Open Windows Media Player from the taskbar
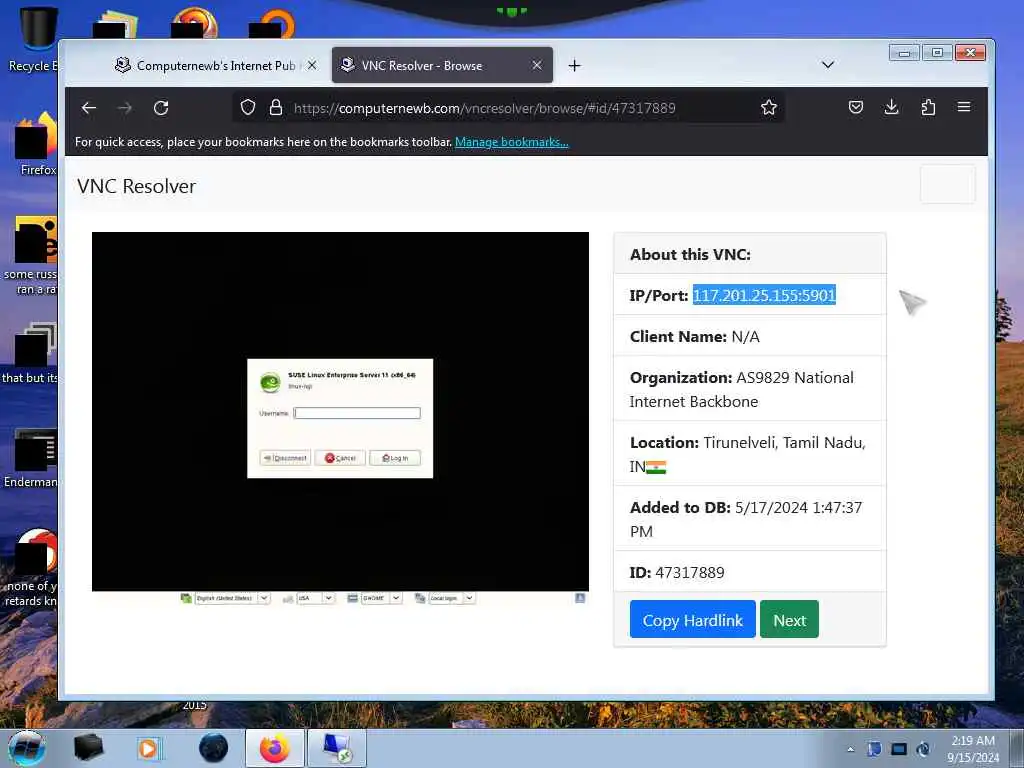This screenshot has width=1024, height=768. click(148, 748)
